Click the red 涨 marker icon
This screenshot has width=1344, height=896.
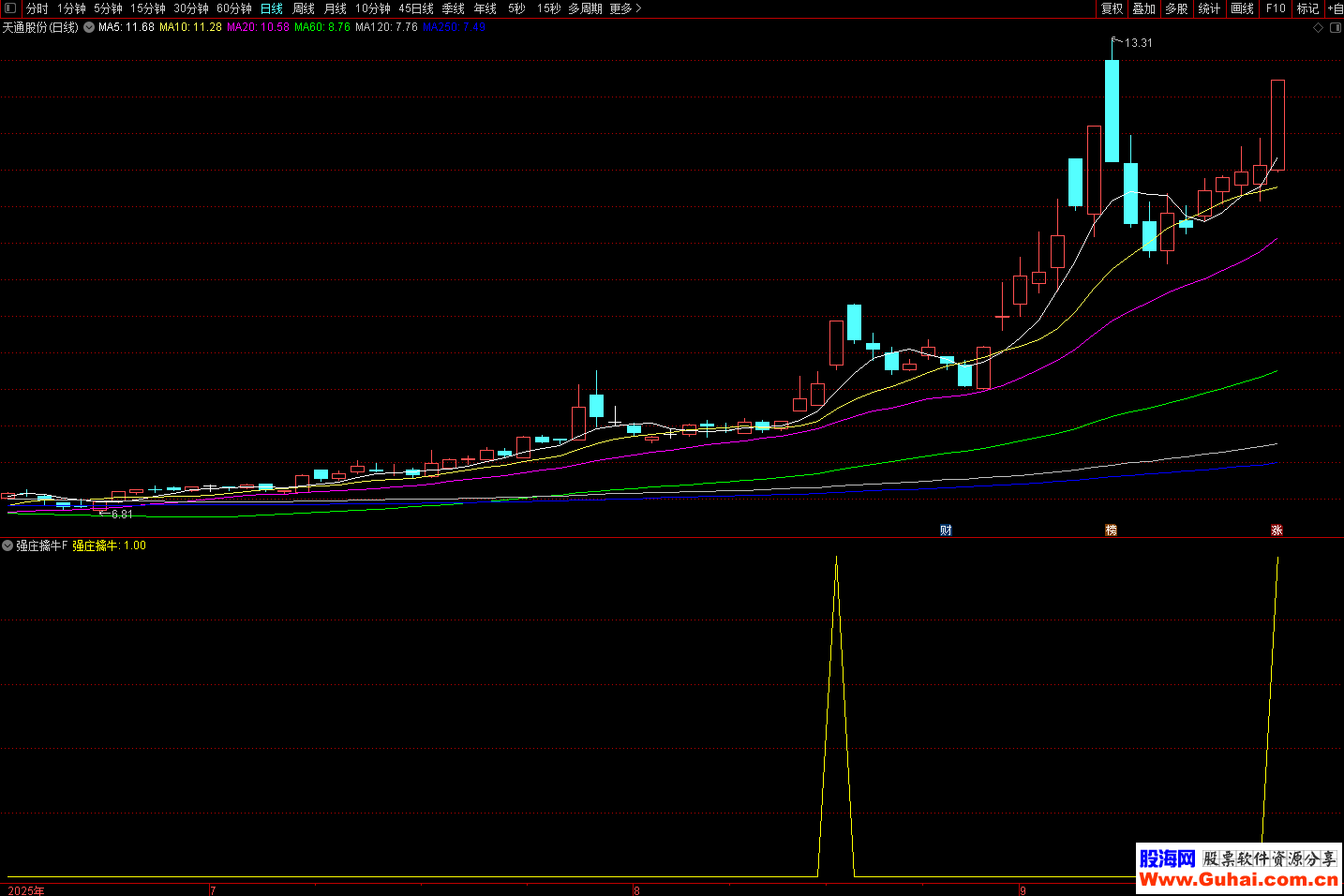point(1277,530)
